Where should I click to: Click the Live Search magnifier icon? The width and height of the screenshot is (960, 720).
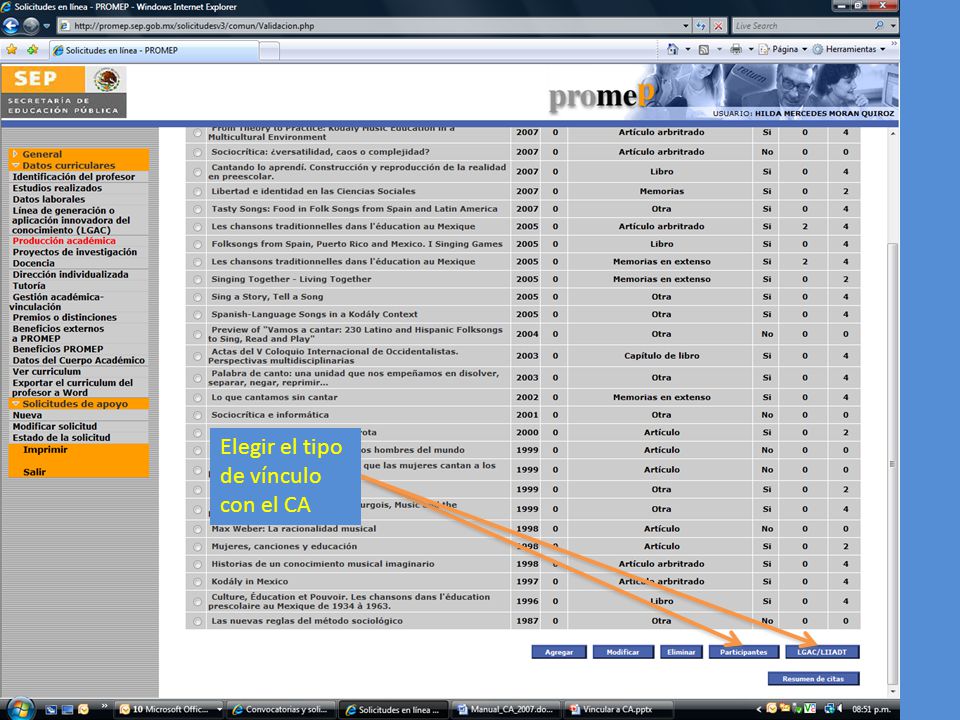[x=879, y=26]
